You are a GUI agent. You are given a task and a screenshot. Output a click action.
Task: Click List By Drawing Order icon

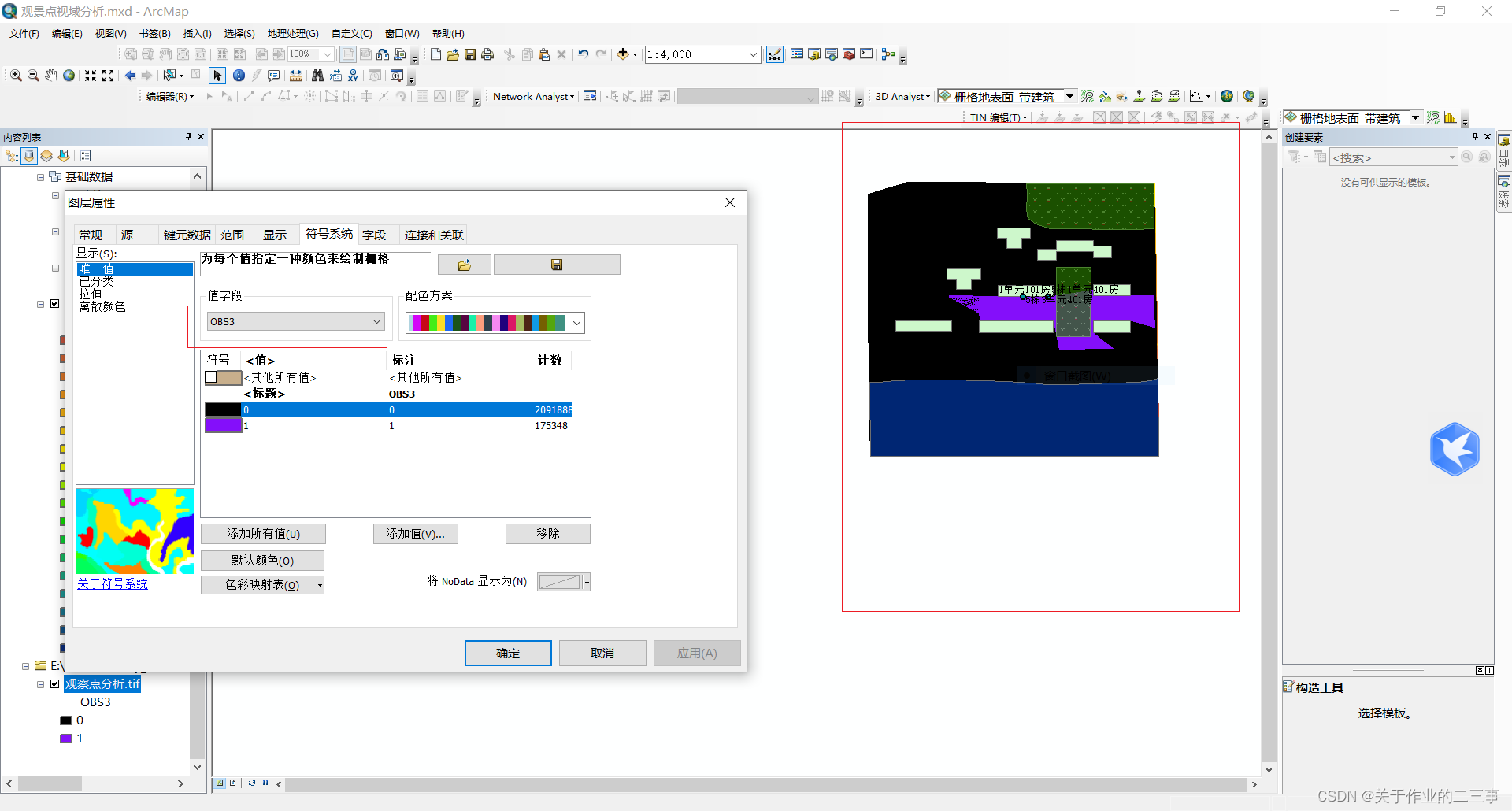[12, 156]
